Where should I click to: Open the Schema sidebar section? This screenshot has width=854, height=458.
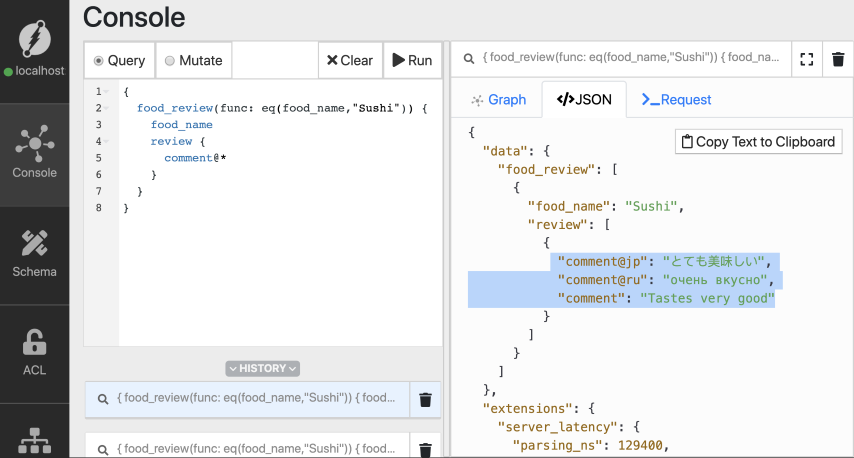tap(35, 253)
